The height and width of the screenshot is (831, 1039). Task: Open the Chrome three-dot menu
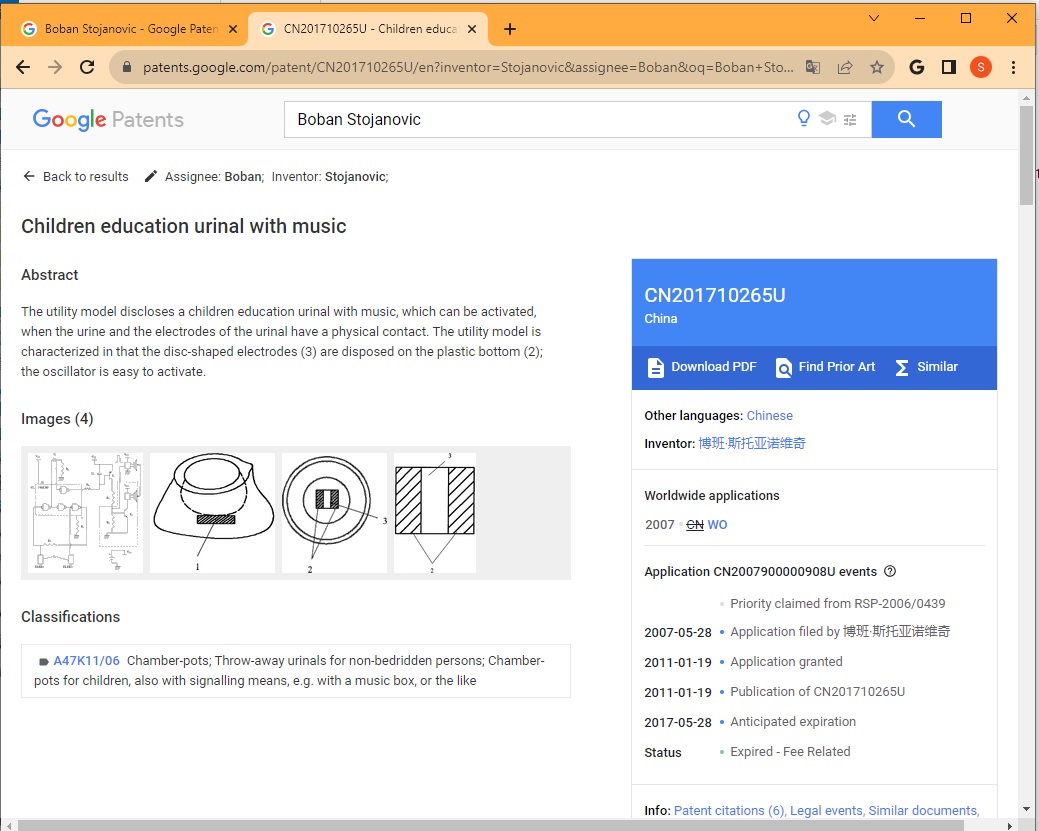1013,67
